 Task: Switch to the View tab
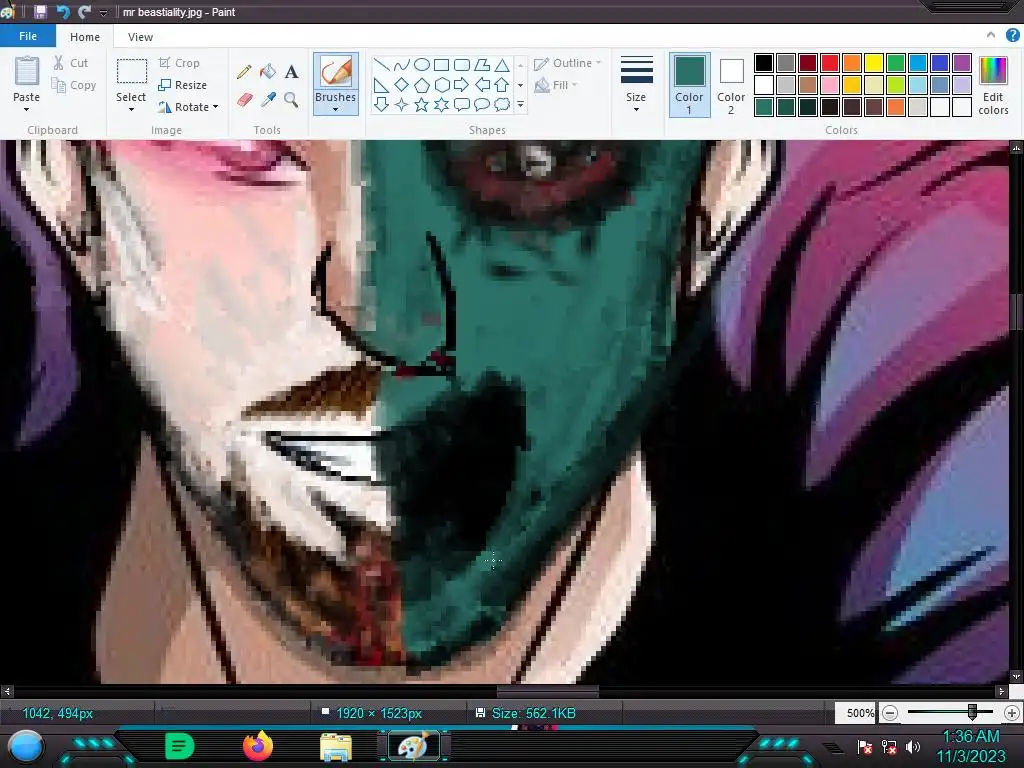tap(140, 37)
